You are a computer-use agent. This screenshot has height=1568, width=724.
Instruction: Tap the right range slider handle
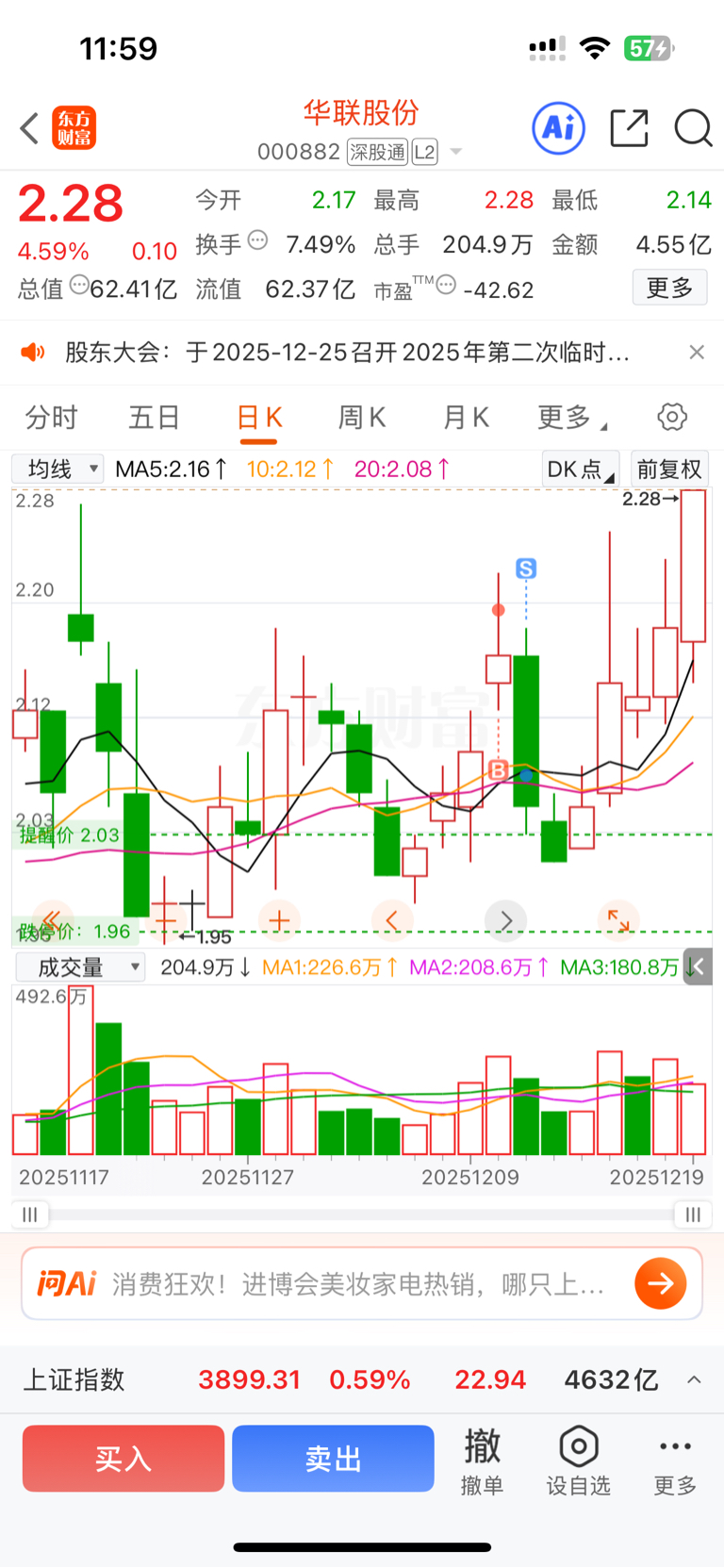693,1214
